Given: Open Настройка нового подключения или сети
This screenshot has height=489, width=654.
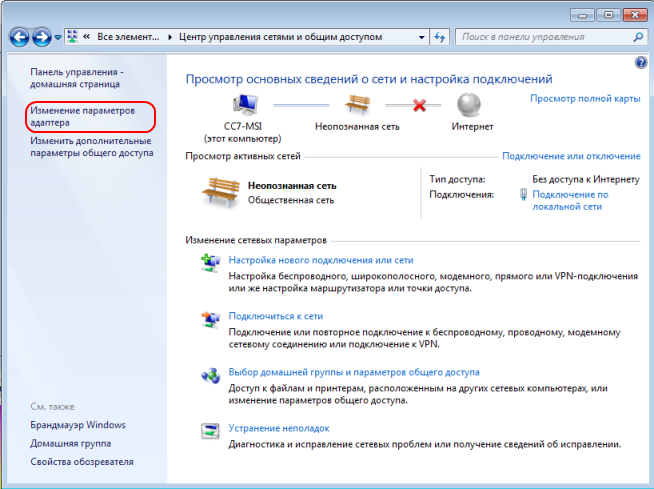Looking at the screenshot, I should point(321,259).
